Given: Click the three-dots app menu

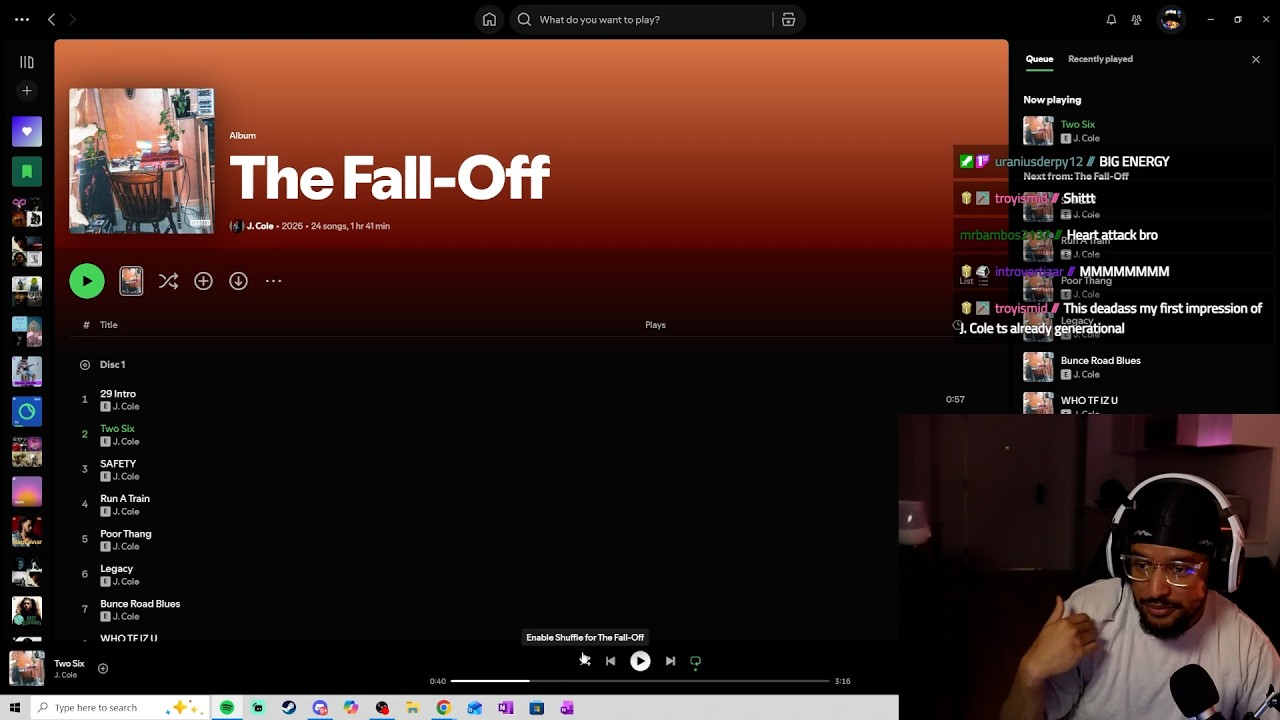Looking at the screenshot, I should [x=22, y=19].
